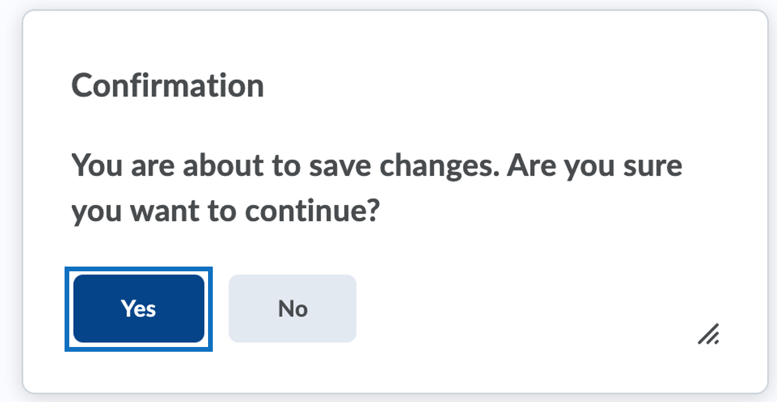Image resolution: width=777 pixels, height=402 pixels.
Task: Hit Yes in the Confirmation dialog
Action: (x=138, y=308)
